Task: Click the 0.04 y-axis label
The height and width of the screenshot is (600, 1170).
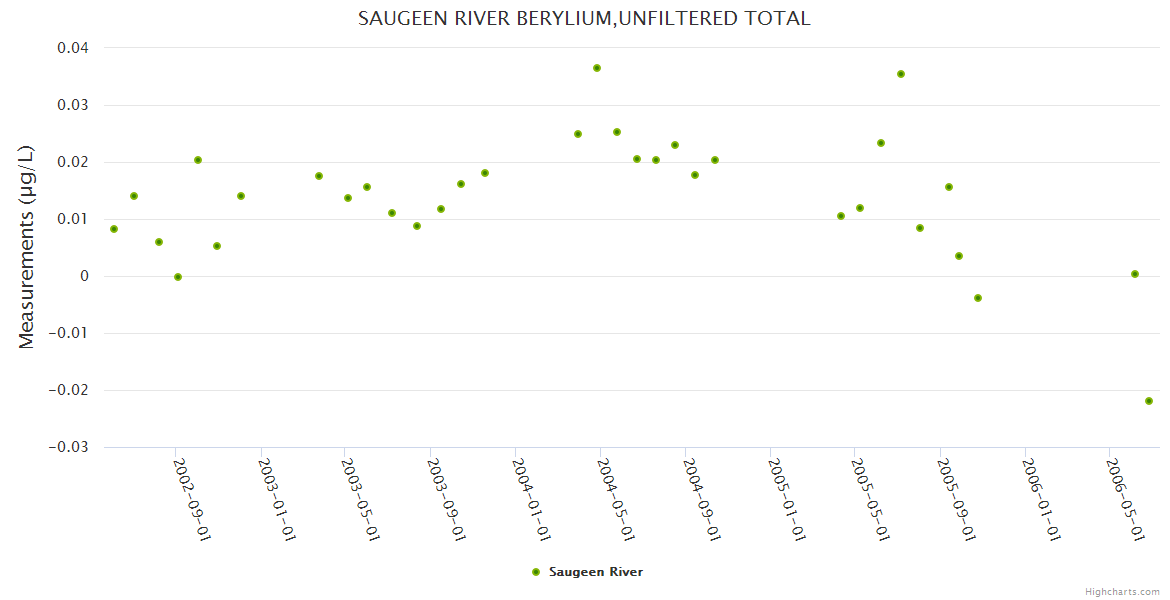Action: point(74,48)
